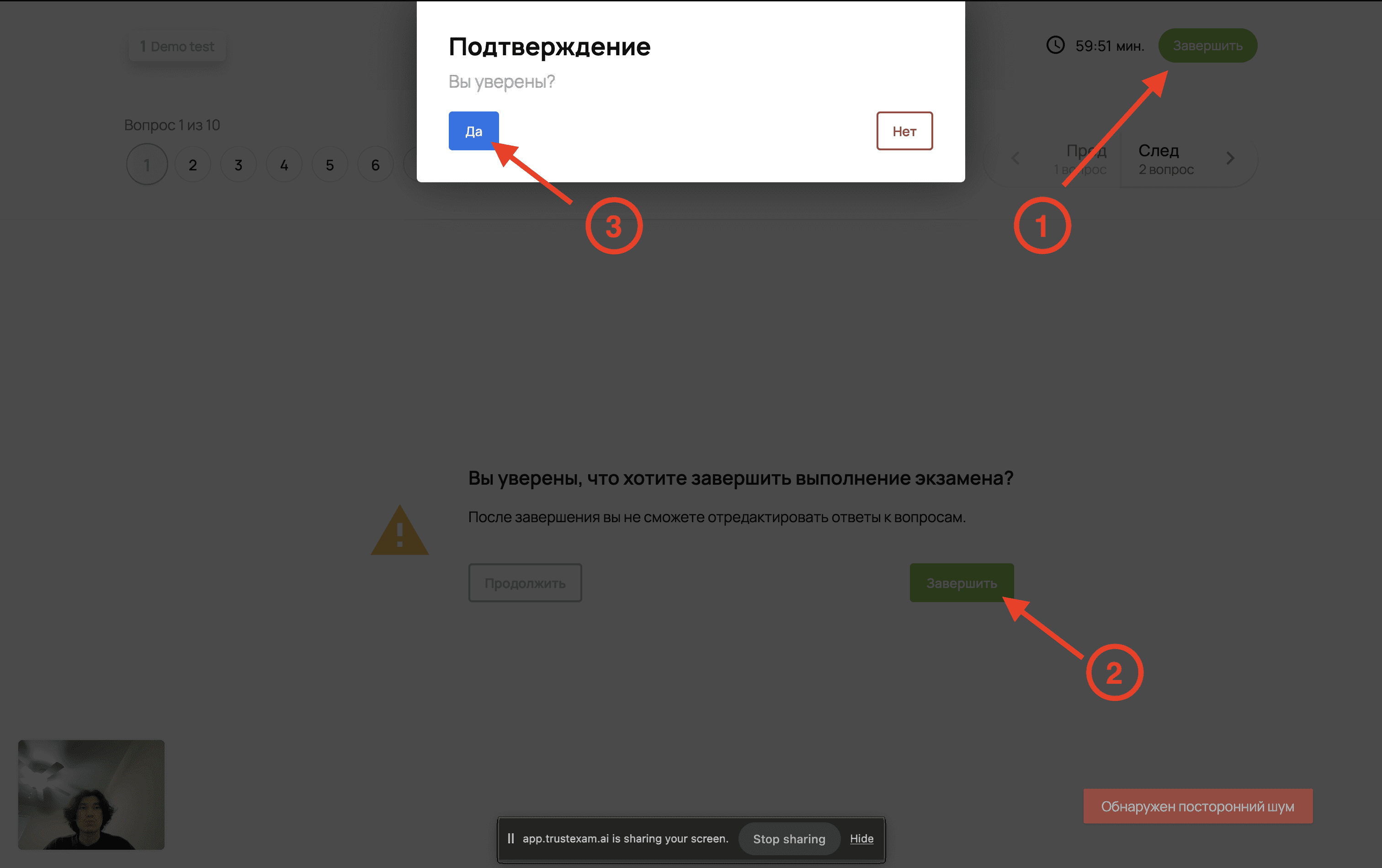This screenshot has height=868, width=1382.
Task: Select question number 1 circle
Action: point(147,164)
